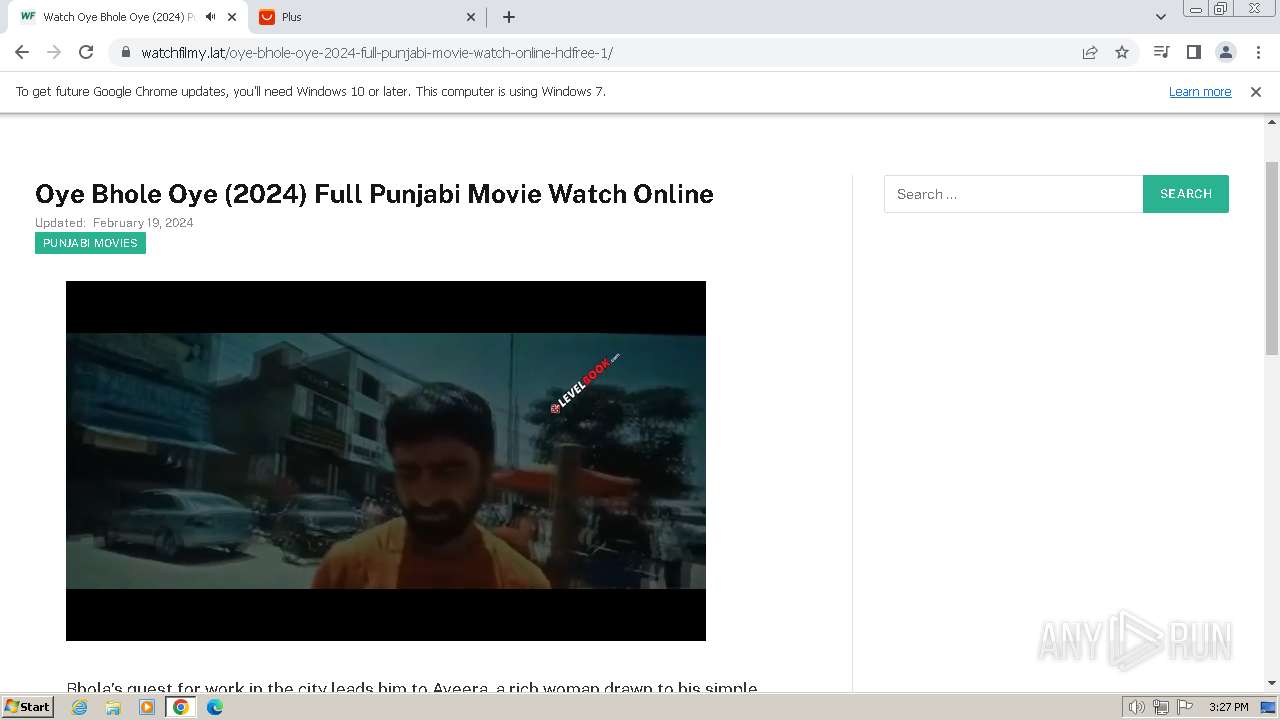1280x720 pixels.
Task: Bookmark this page with star
Action: (1122, 52)
